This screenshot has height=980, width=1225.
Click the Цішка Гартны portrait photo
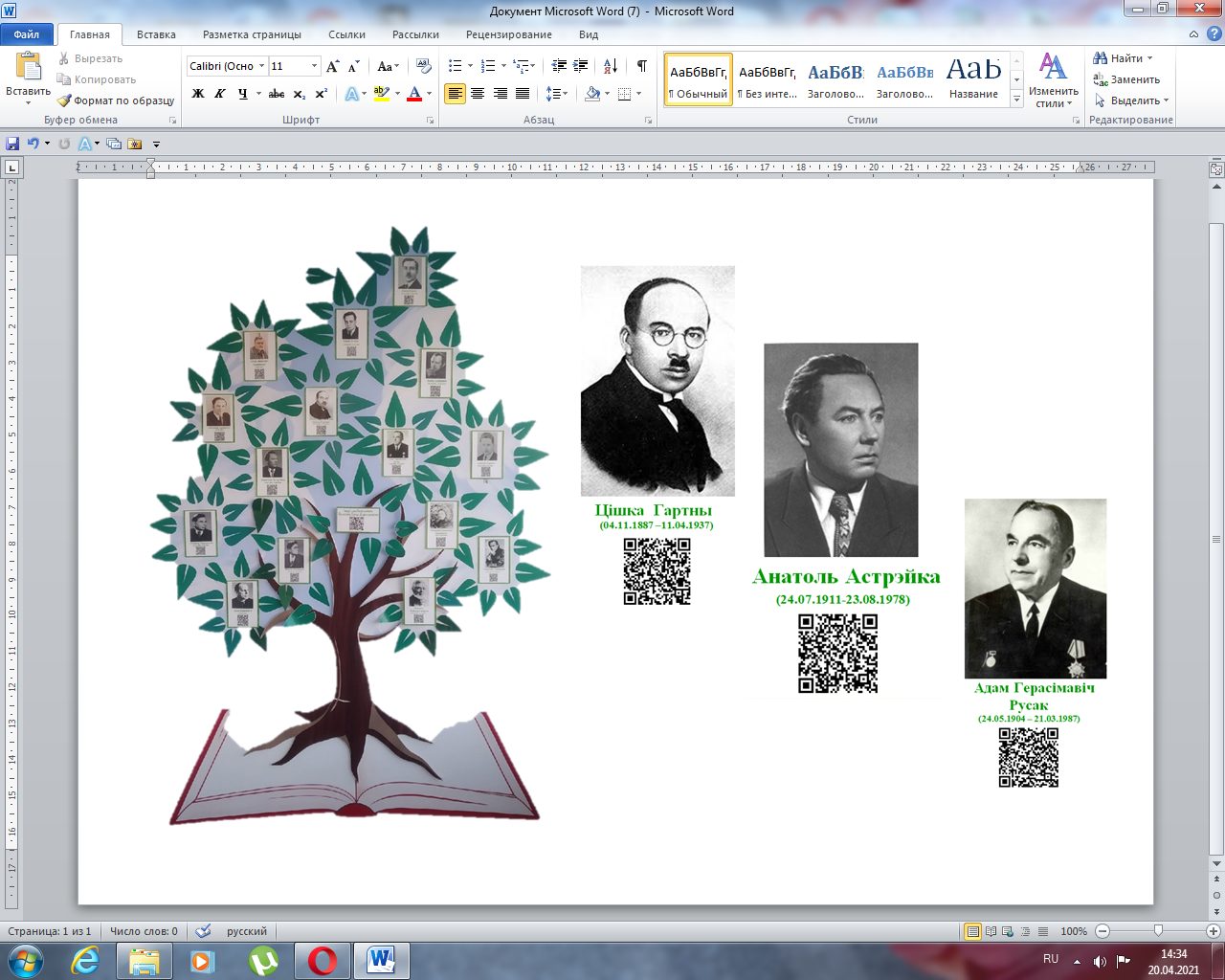[x=657, y=381]
